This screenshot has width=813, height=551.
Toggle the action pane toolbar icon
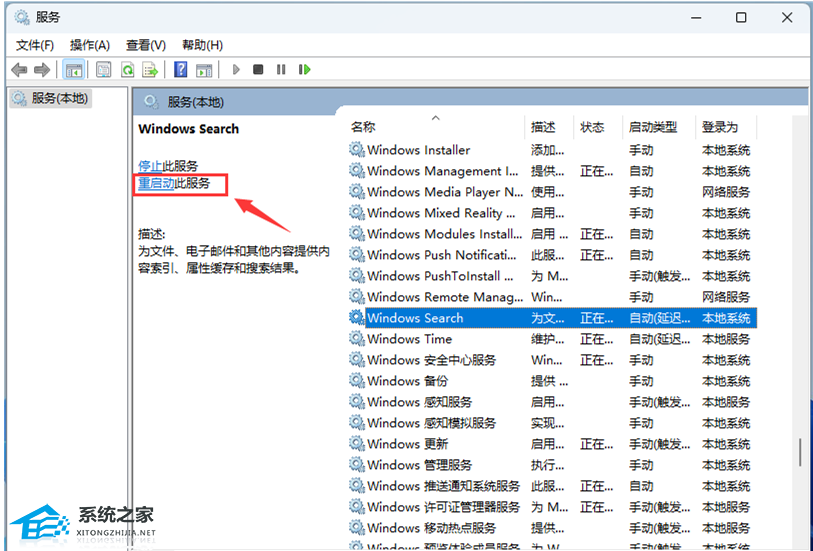[204, 69]
